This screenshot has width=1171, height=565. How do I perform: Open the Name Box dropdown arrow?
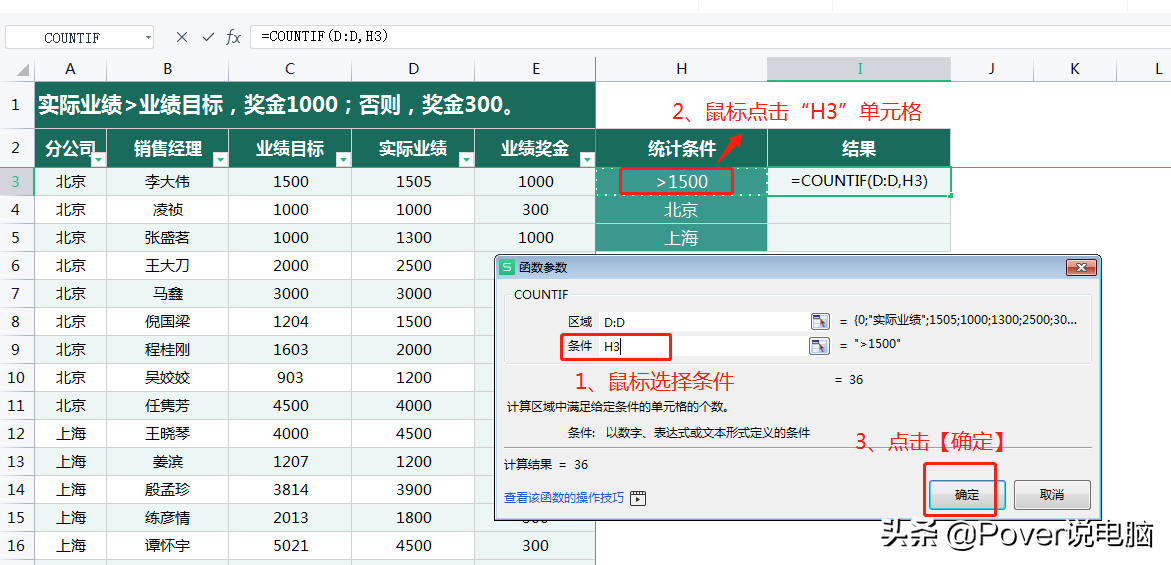[148, 37]
